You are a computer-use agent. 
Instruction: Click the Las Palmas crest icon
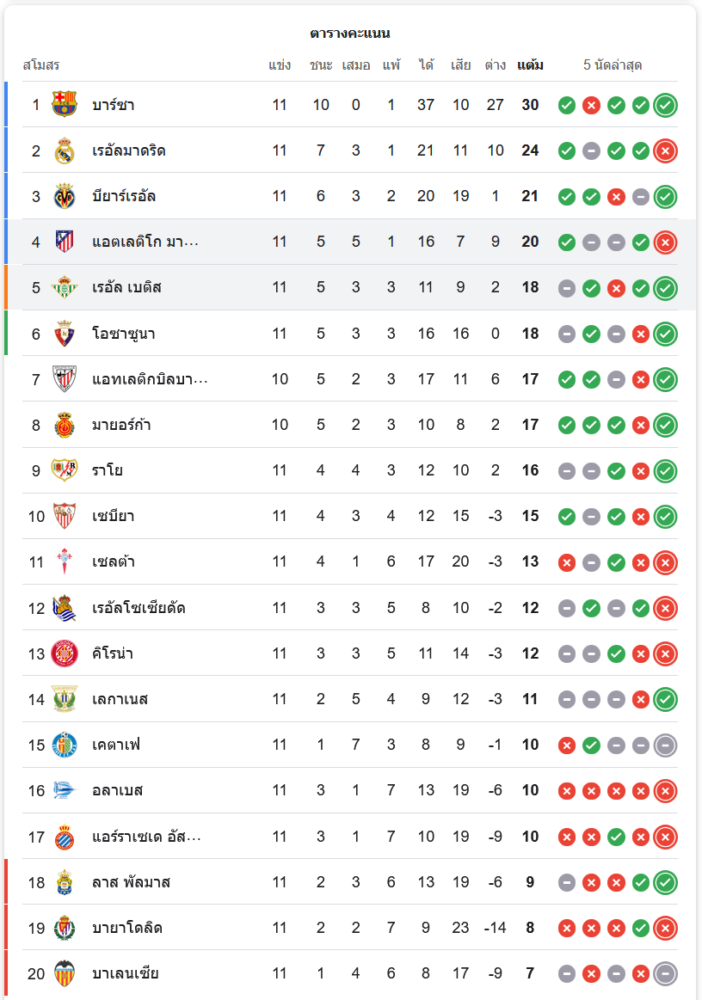[65, 882]
